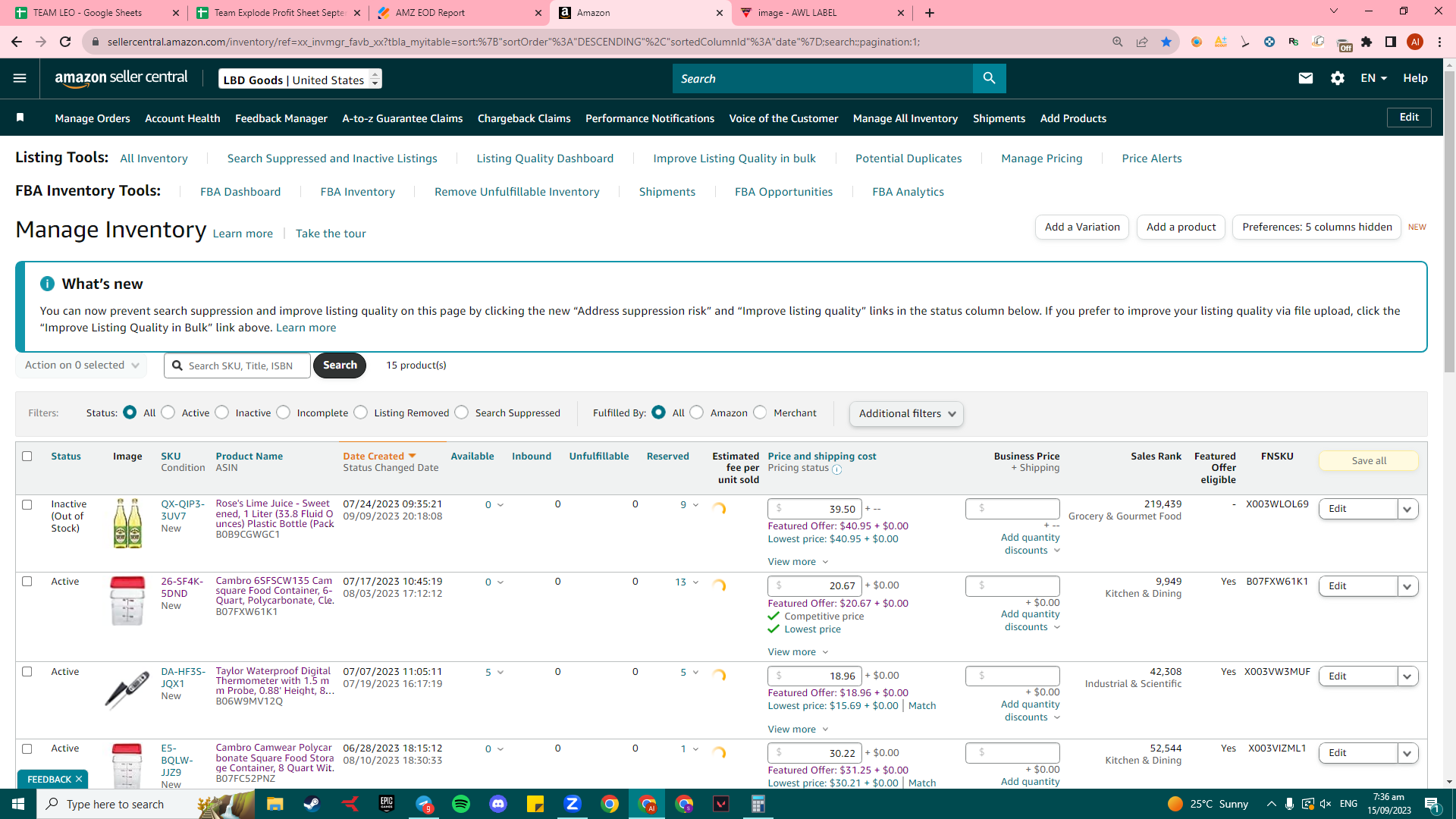Open Edit dropdown arrow for DA-HF3S-JQX1 row

pos(1407,676)
